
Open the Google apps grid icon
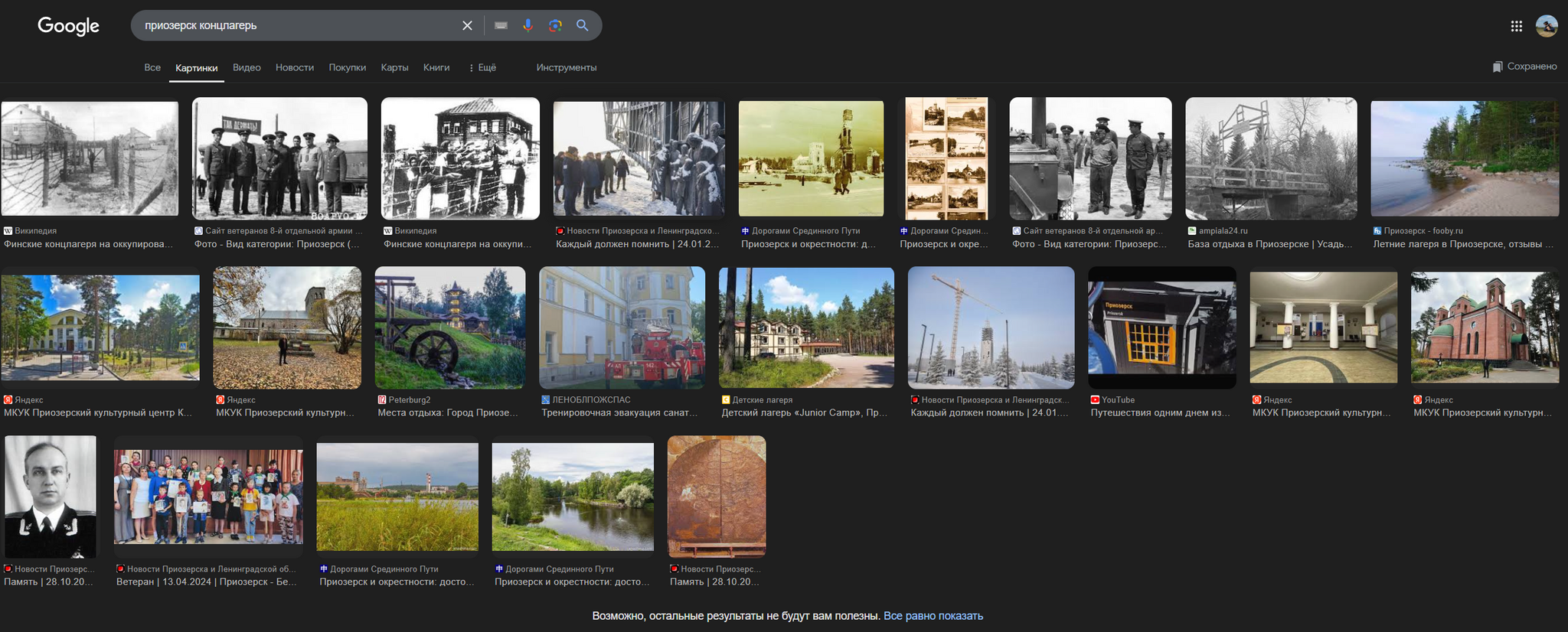point(1516,26)
